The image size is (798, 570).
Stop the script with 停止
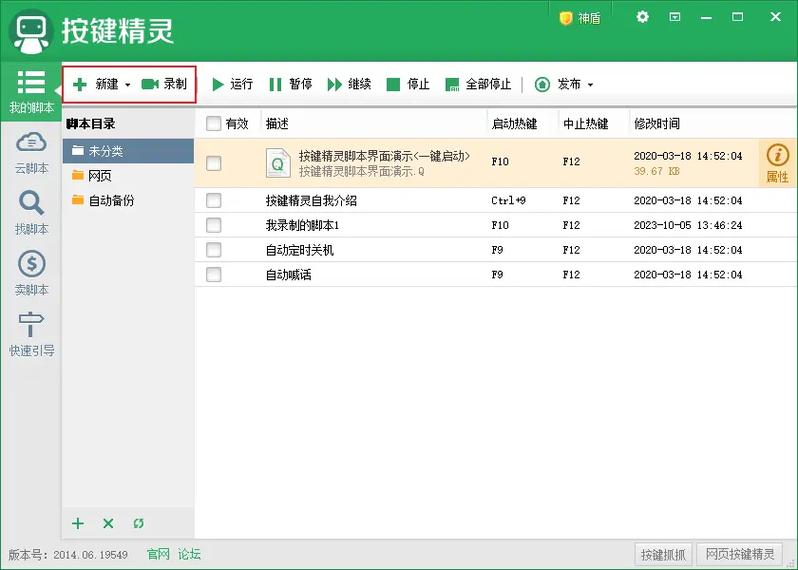[408, 84]
